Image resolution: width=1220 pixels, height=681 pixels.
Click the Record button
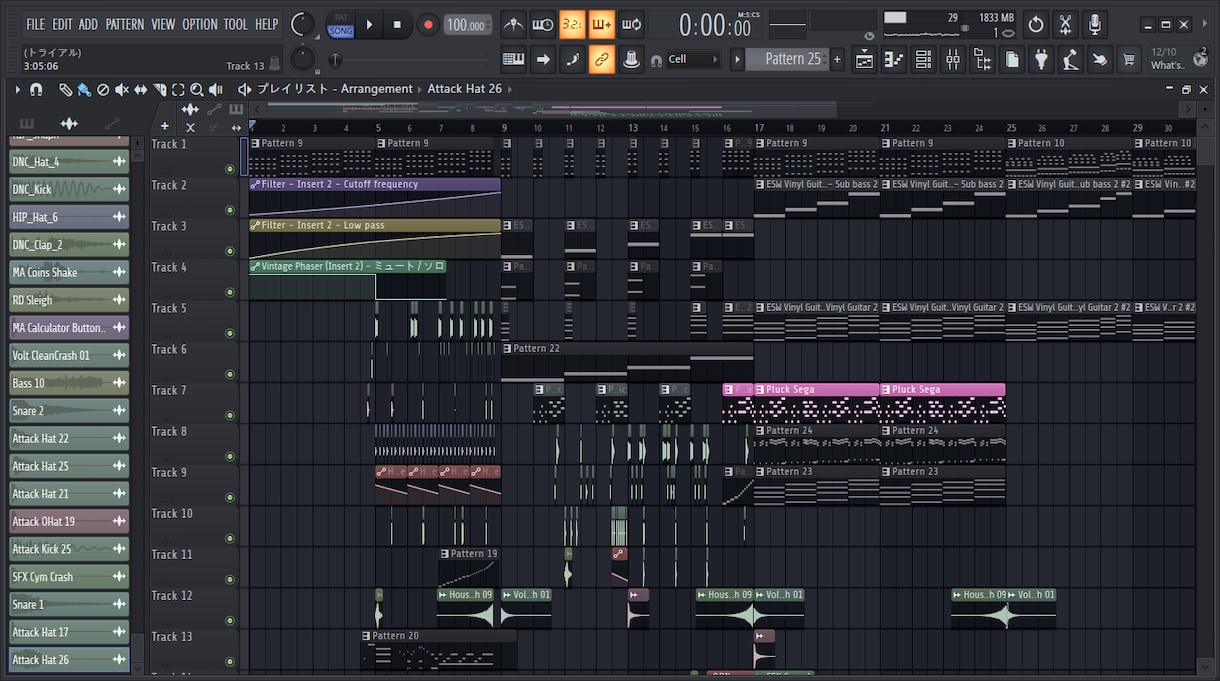click(x=427, y=24)
